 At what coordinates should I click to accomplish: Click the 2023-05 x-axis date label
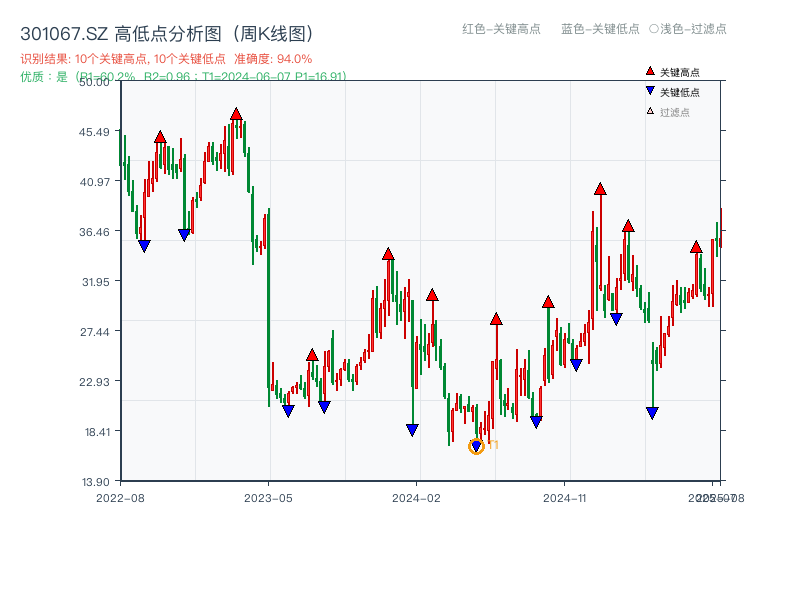click(x=268, y=498)
